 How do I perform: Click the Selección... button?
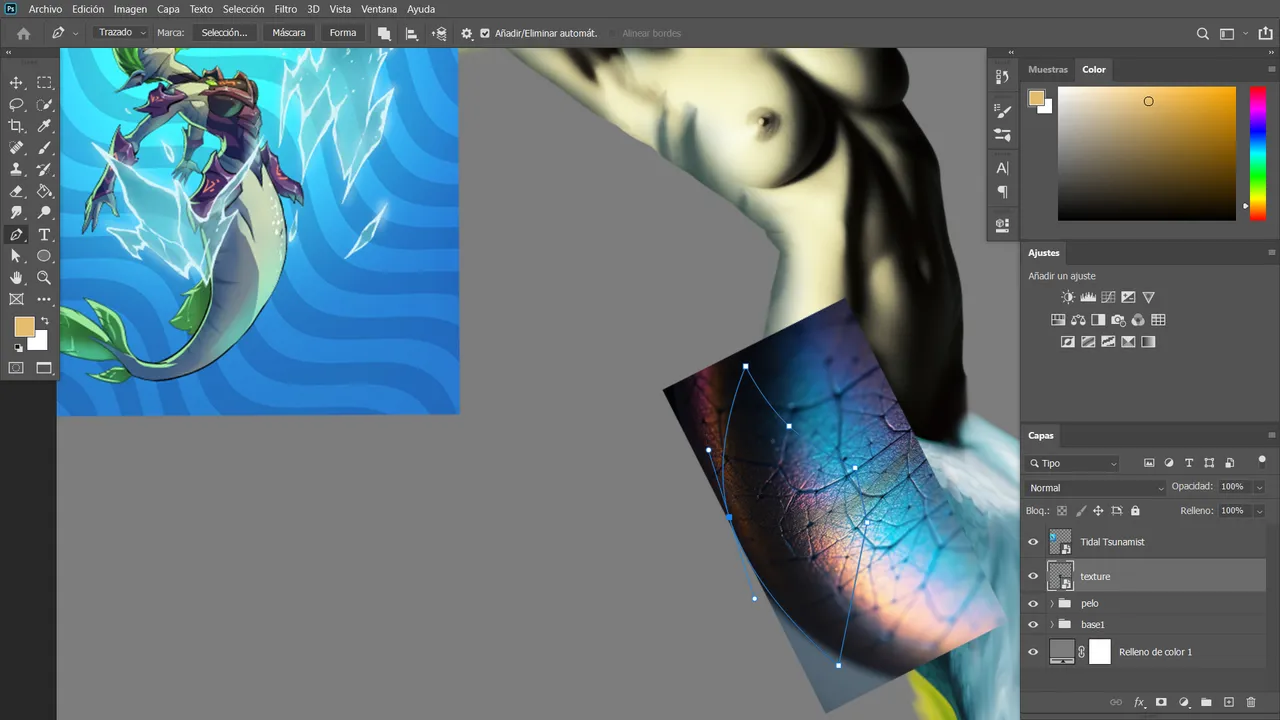click(224, 33)
